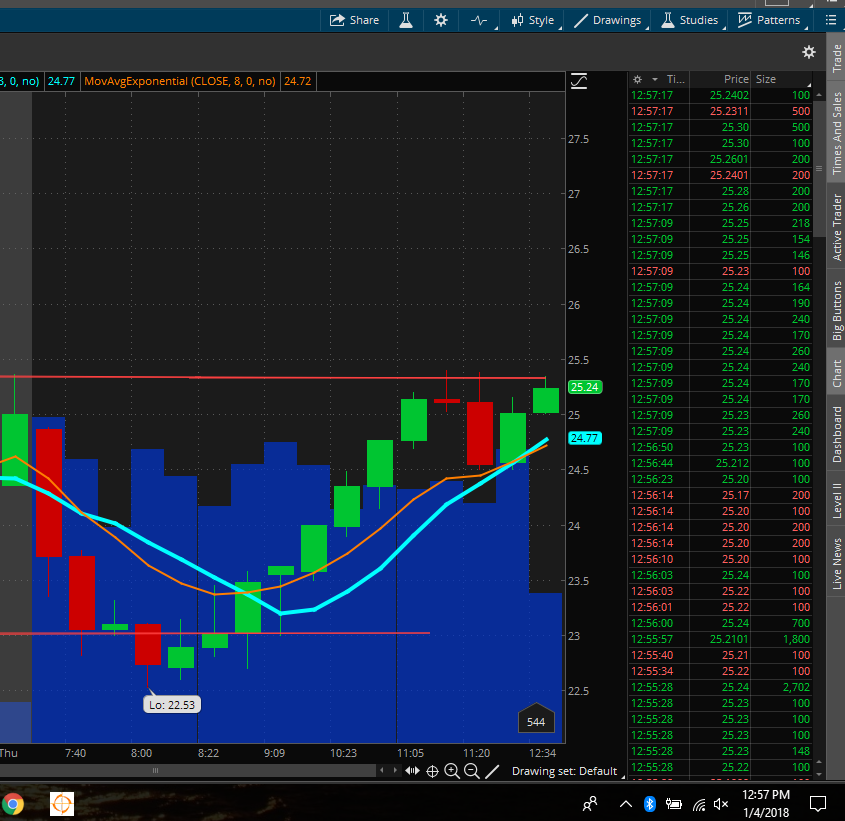Screen dimensions: 845x821
Task: Click the Time and Sales scrollbar grip
Action: 819,169
